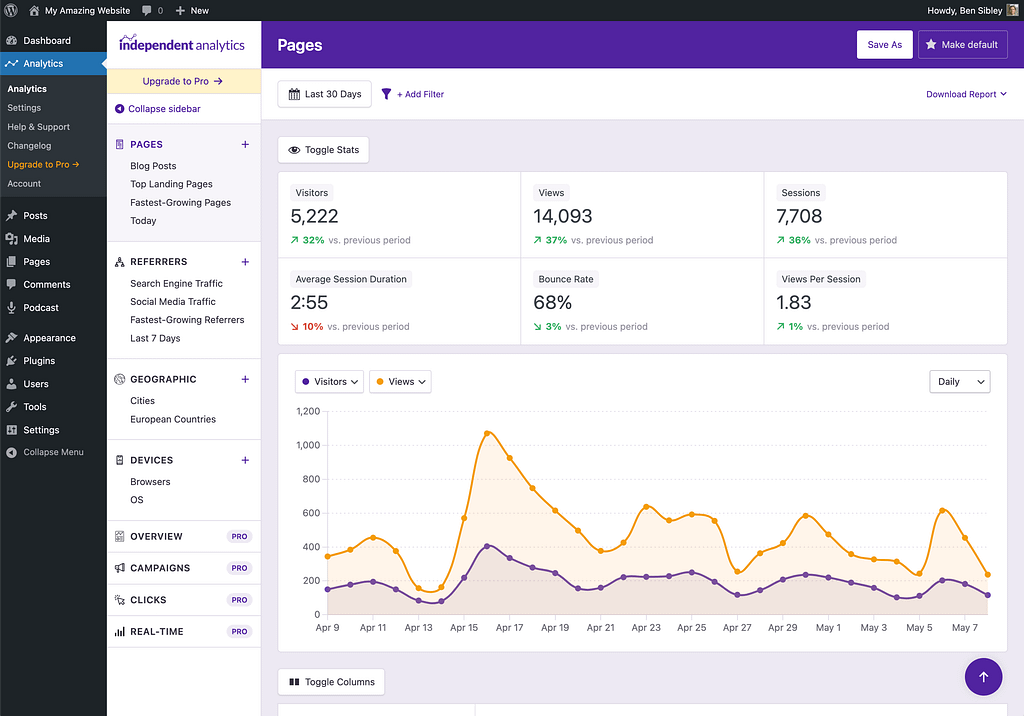Viewport: 1024px width, 716px height.
Task: Open the Visitors metric dropdown
Action: click(329, 382)
